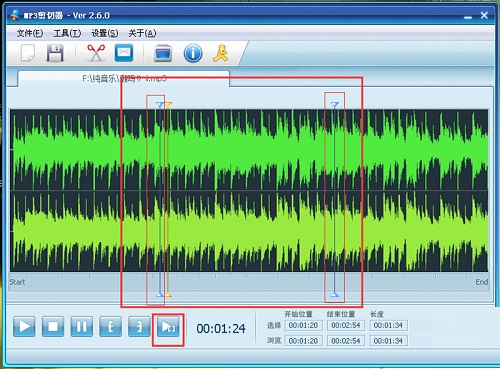Pause playback with the Pause button

[x=82, y=326]
